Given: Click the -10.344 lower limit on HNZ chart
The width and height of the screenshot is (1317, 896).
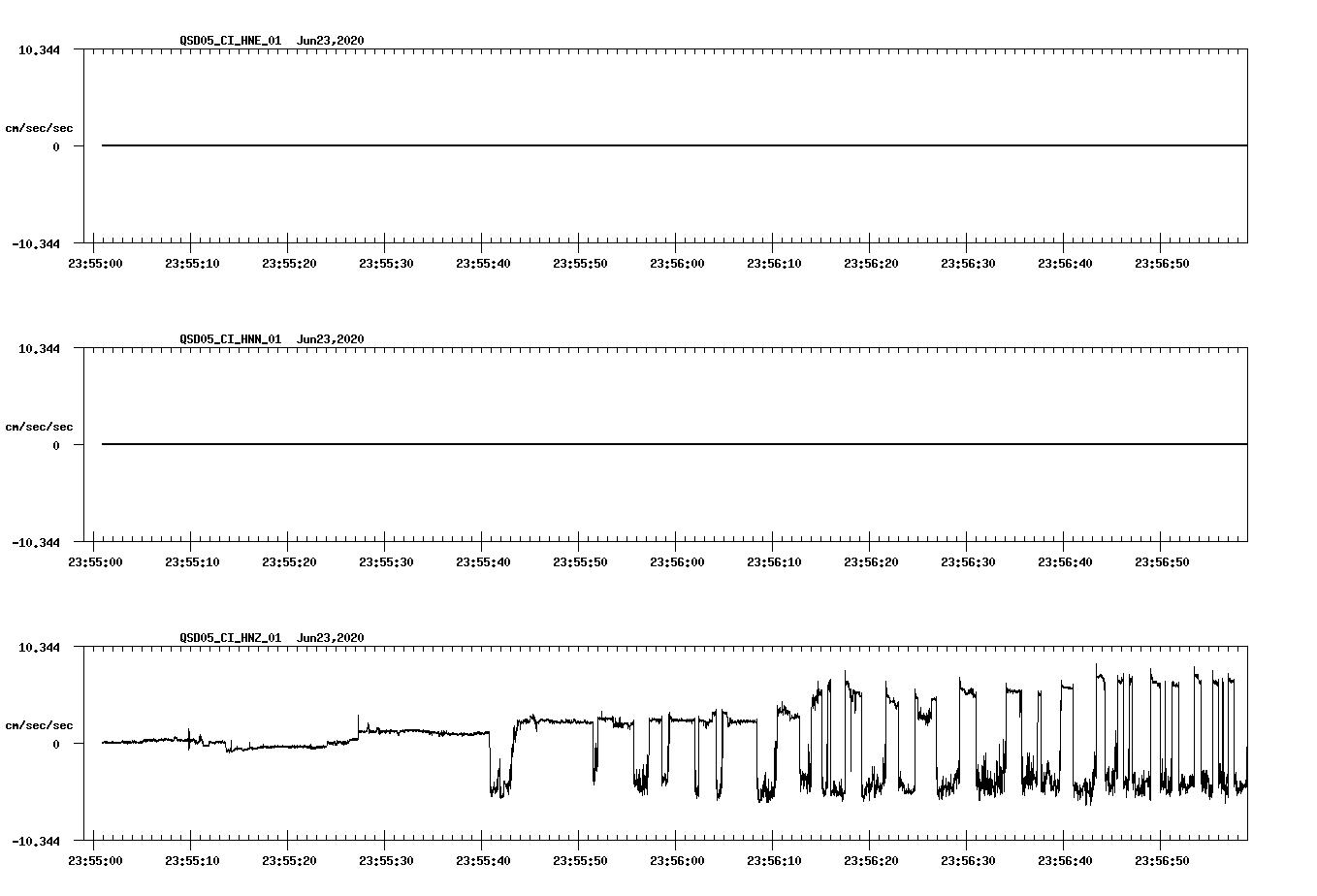Looking at the screenshot, I should (x=36, y=841).
